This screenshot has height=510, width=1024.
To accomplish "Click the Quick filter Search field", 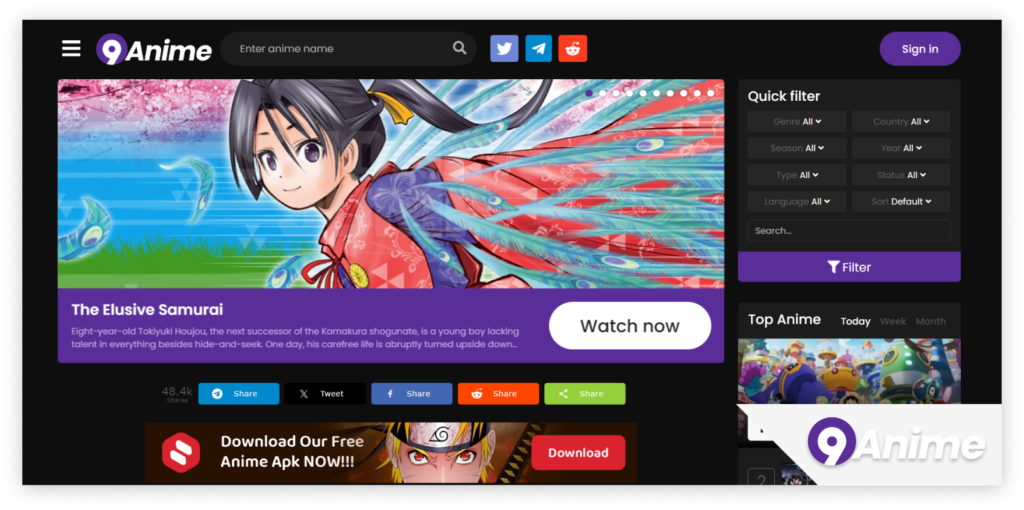I will (849, 231).
